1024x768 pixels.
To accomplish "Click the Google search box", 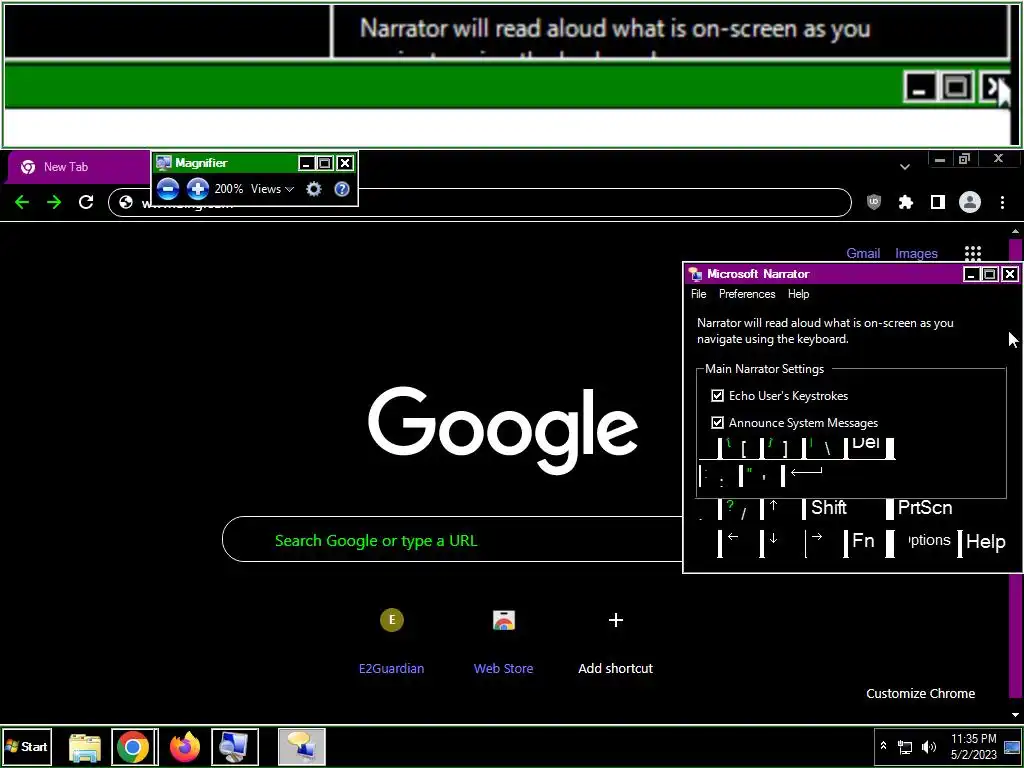I will click(x=452, y=539).
